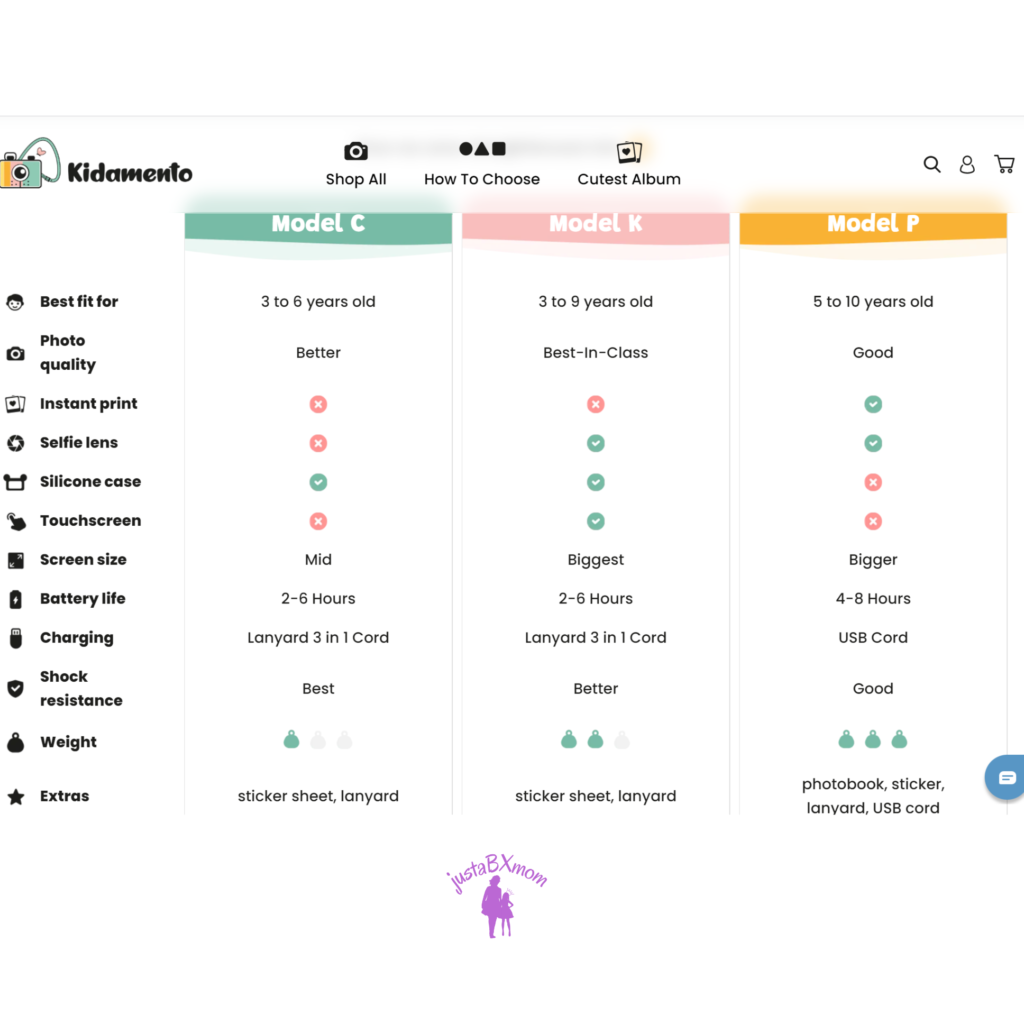
Task: Click the Extras star icon
Action: tap(15, 797)
